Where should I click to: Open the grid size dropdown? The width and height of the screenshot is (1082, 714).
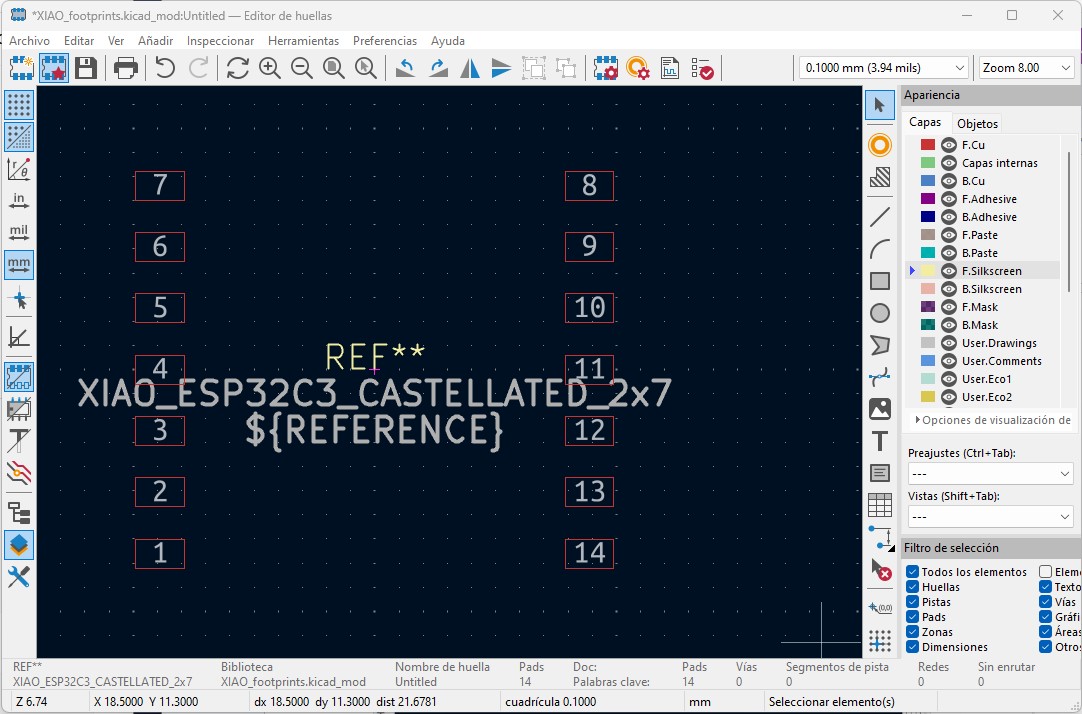tap(884, 68)
